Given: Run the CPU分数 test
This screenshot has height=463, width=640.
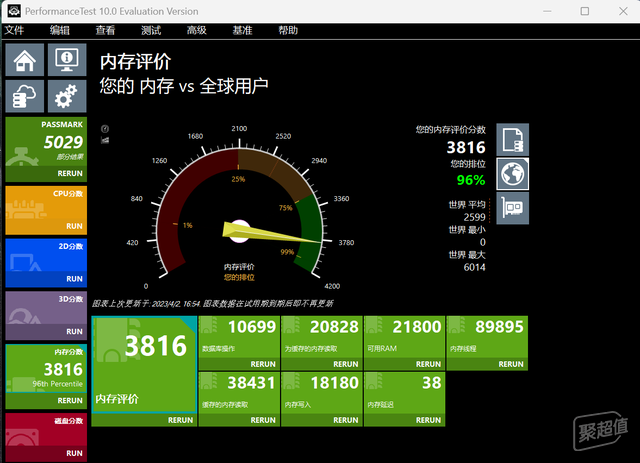Looking at the screenshot, I should 74,226.
